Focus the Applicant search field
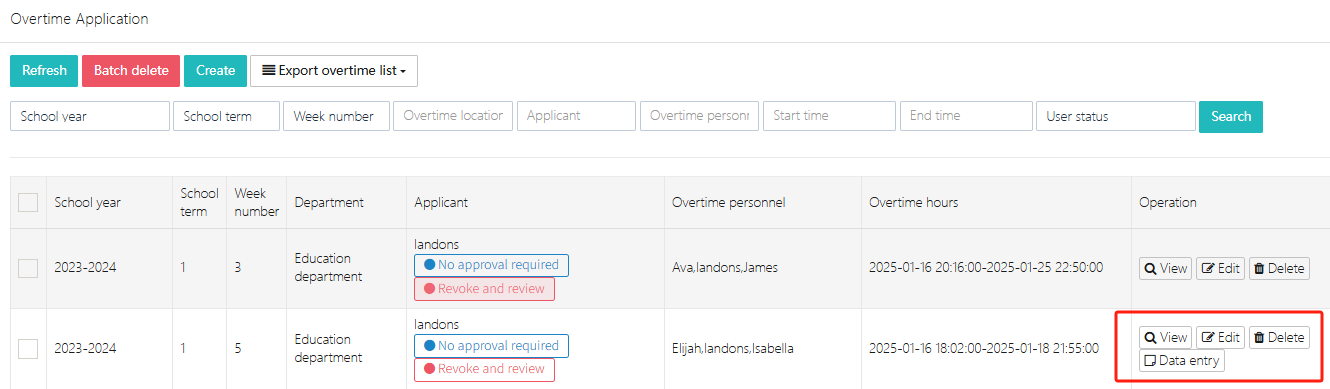This screenshot has height=389, width=1330. (576, 116)
